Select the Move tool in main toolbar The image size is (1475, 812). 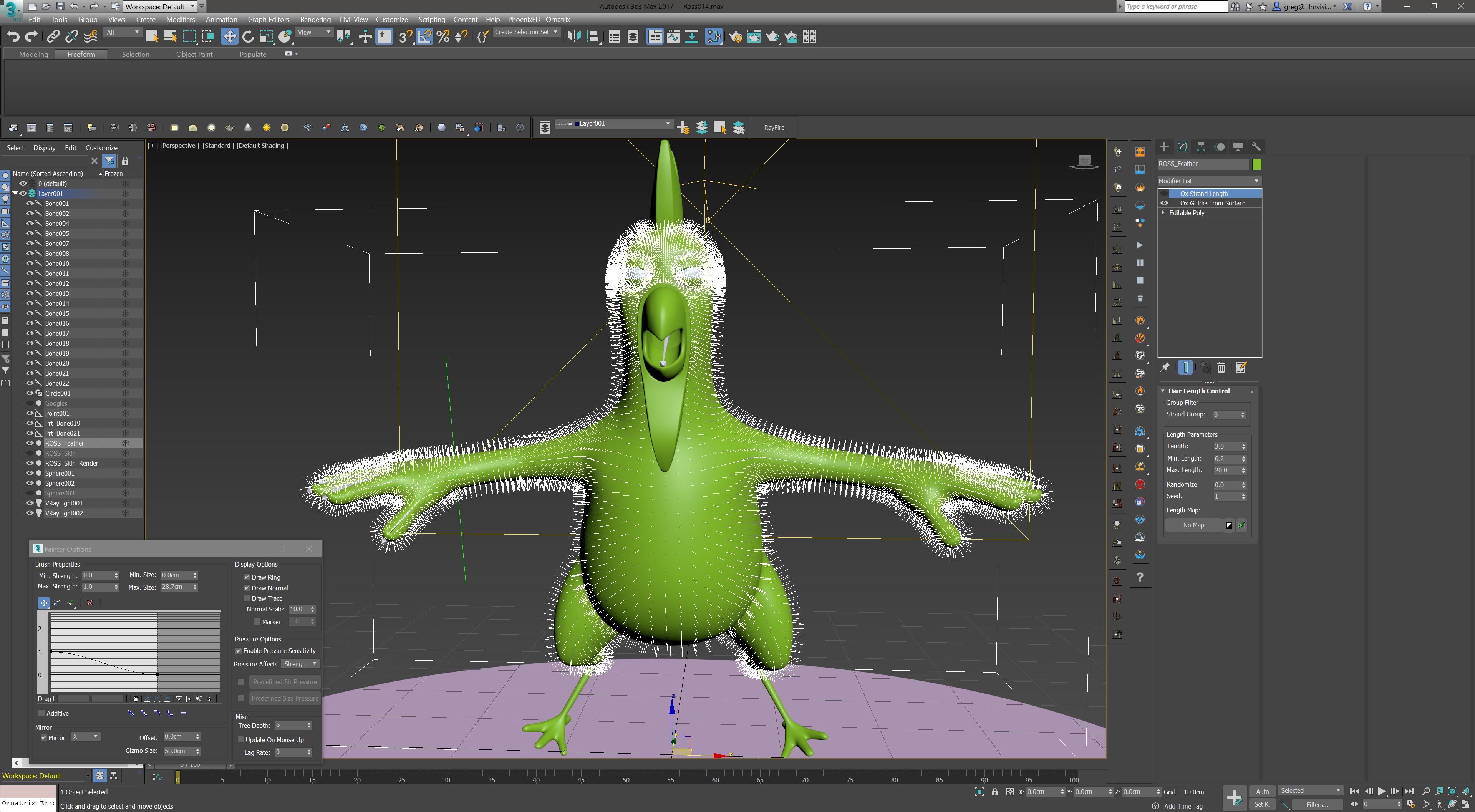pos(229,36)
